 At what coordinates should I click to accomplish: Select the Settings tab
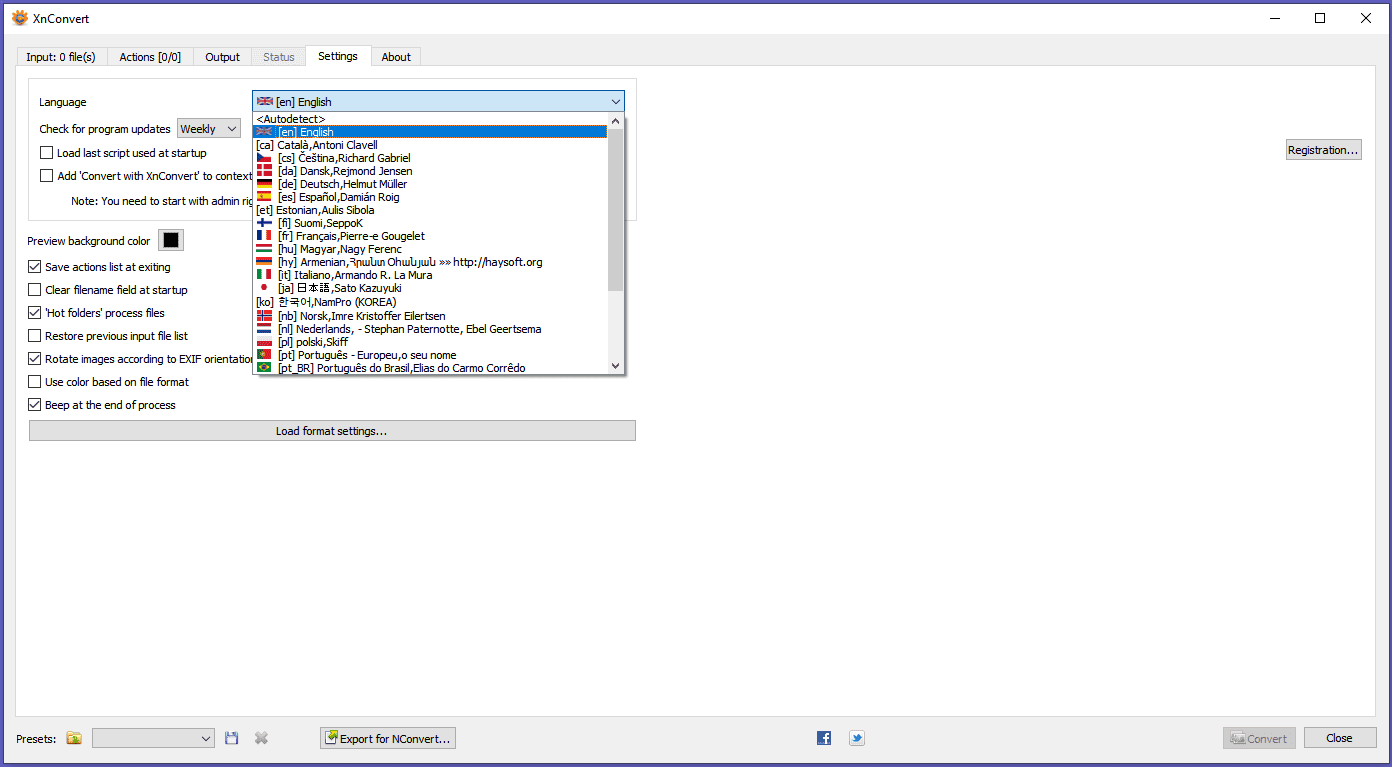click(338, 56)
